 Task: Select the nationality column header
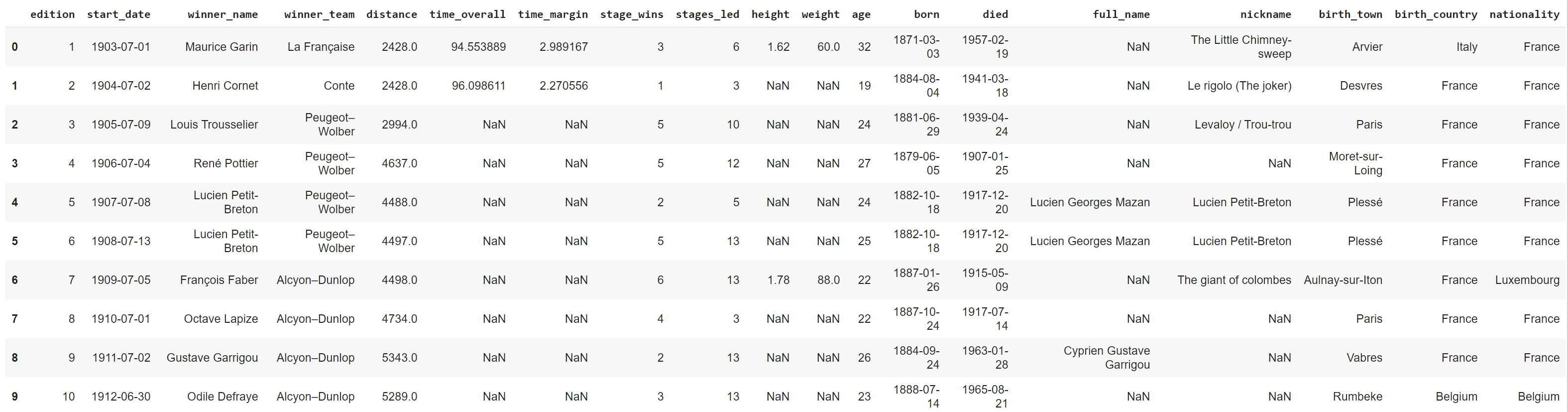point(1524,14)
